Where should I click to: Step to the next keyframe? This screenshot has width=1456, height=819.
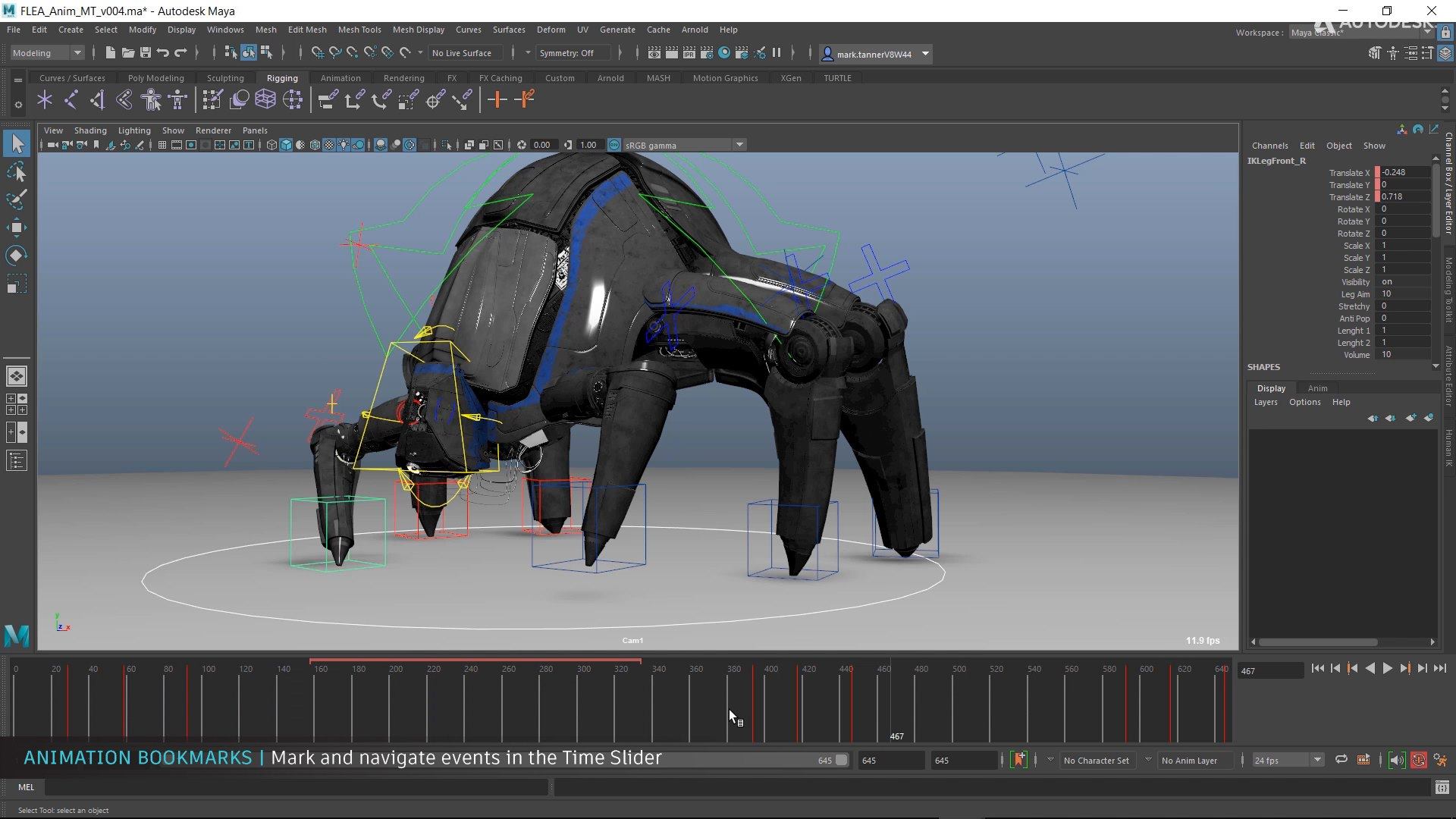point(1404,669)
